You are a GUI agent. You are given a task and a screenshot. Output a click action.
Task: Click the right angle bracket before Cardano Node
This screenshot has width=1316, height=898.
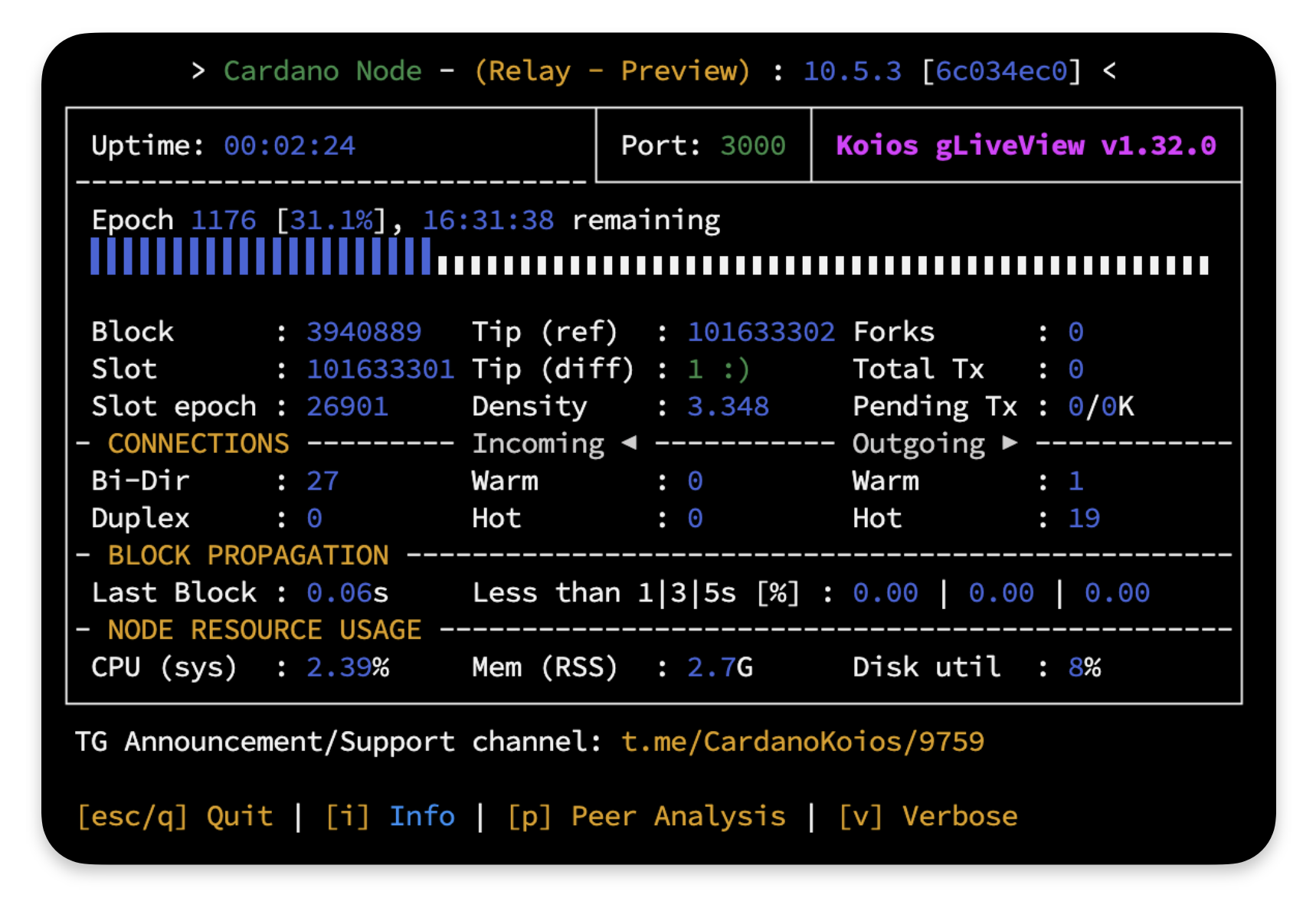[x=198, y=71]
